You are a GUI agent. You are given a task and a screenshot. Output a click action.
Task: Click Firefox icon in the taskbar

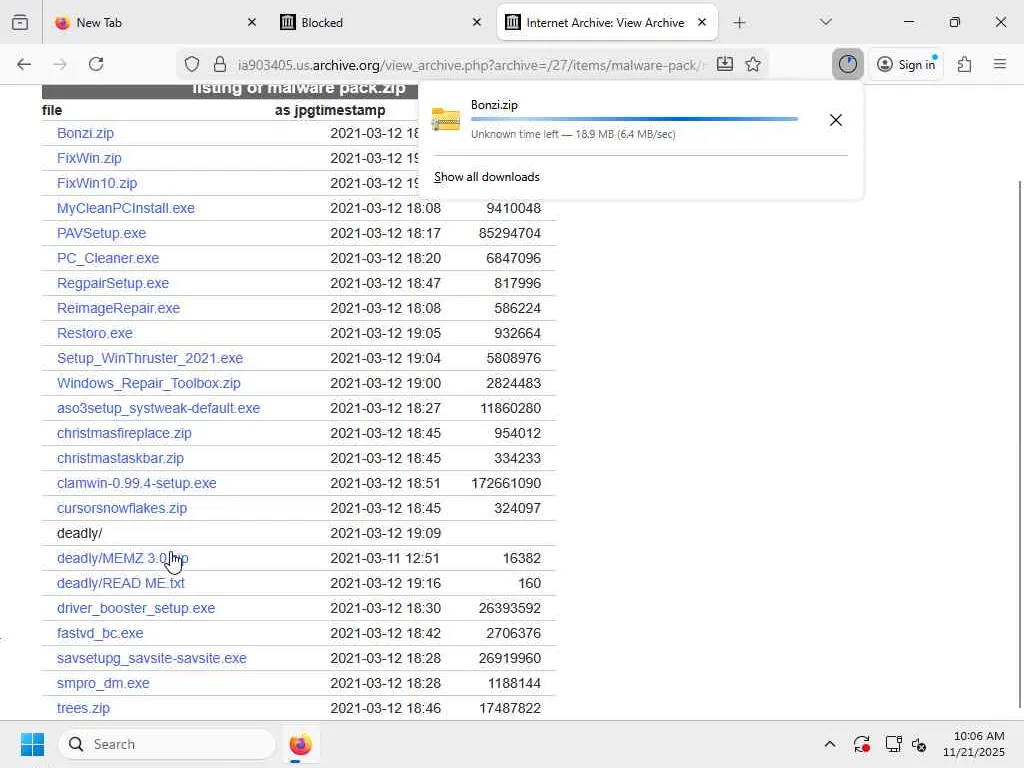pyautogui.click(x=300, y=744)
